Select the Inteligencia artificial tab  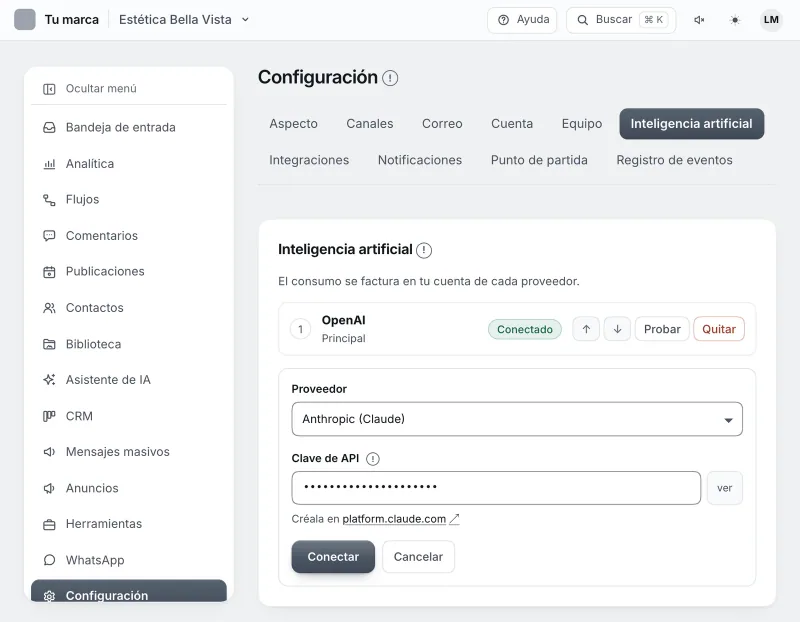[691, 123]
